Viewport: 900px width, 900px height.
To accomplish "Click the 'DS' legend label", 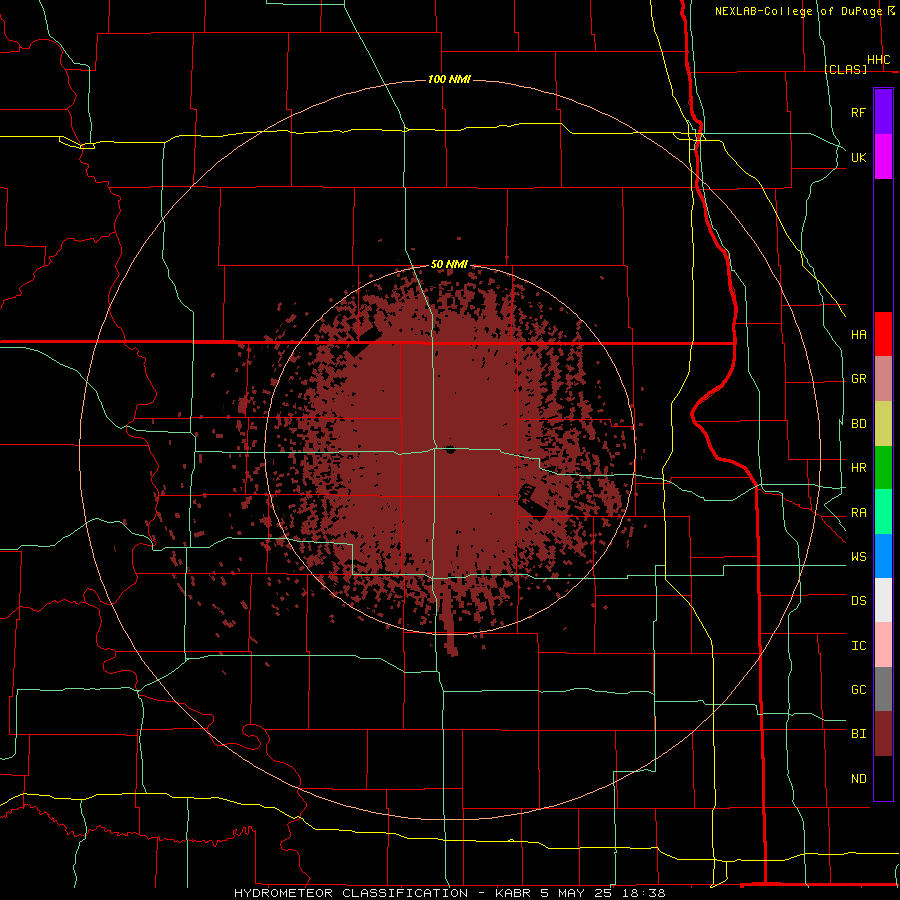I will coord(859,601).
